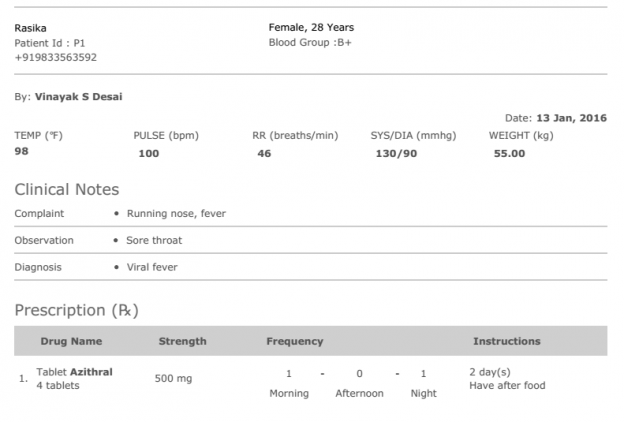This screenshot has width=624, height=422.
Task: Select the Blood Group B+ label
Action: click(310, 43)
